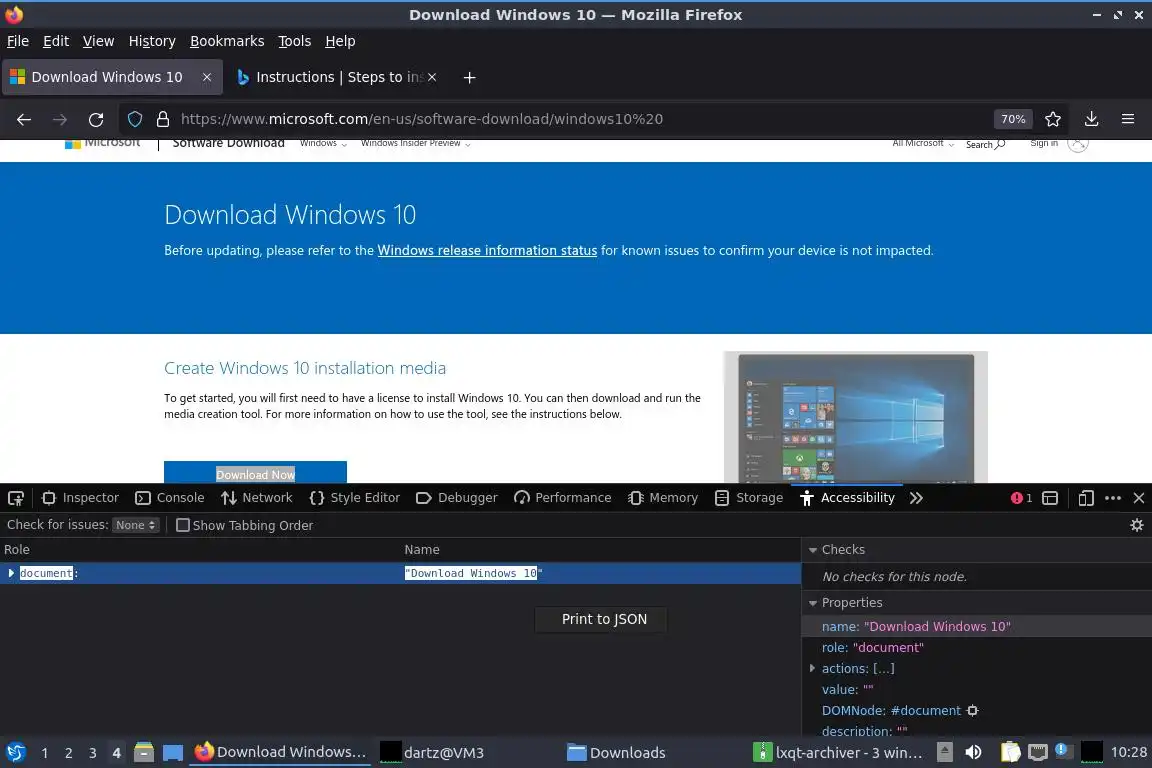
Task: Open the Downloads taskbar window
Action: point(616,753)
